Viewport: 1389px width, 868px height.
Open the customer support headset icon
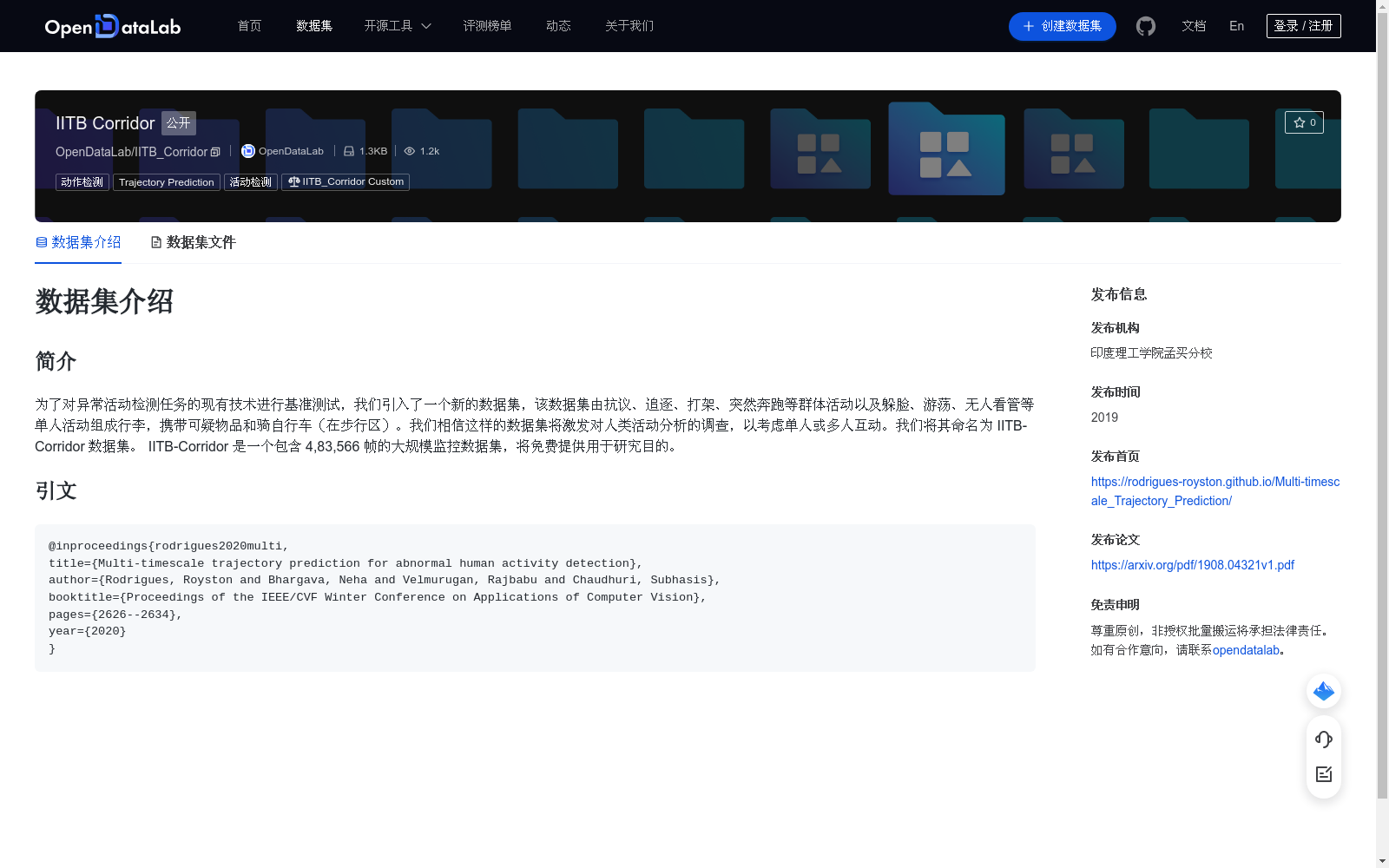coord(1324,740)
